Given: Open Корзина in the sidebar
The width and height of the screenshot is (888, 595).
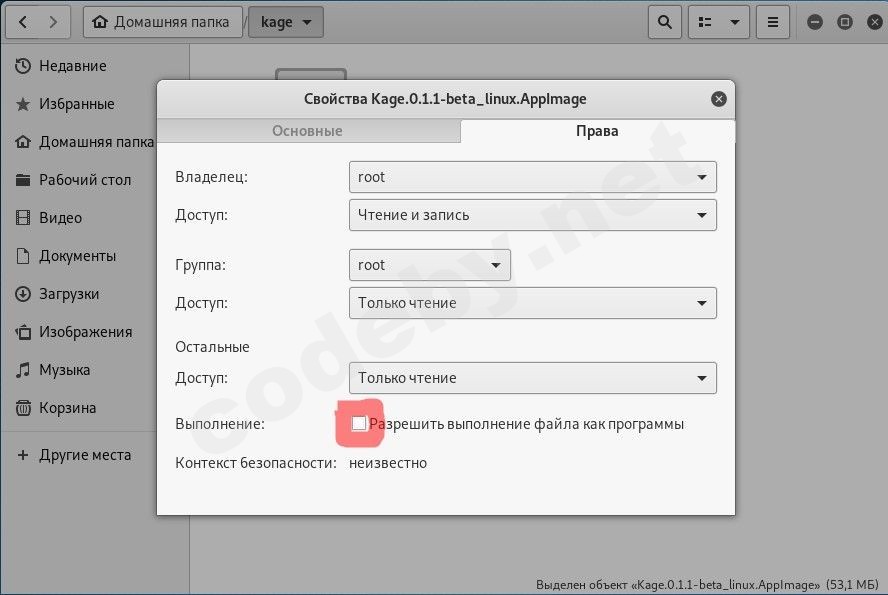Looking at the screenshot, I should pyautogui.click(x=78, y=408).
